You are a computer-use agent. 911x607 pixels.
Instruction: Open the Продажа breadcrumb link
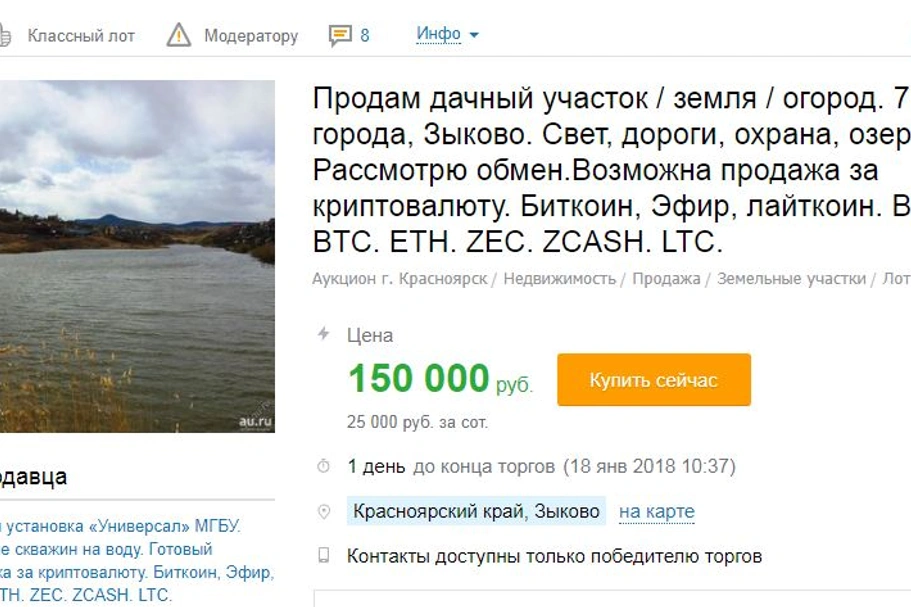point(666,279)
